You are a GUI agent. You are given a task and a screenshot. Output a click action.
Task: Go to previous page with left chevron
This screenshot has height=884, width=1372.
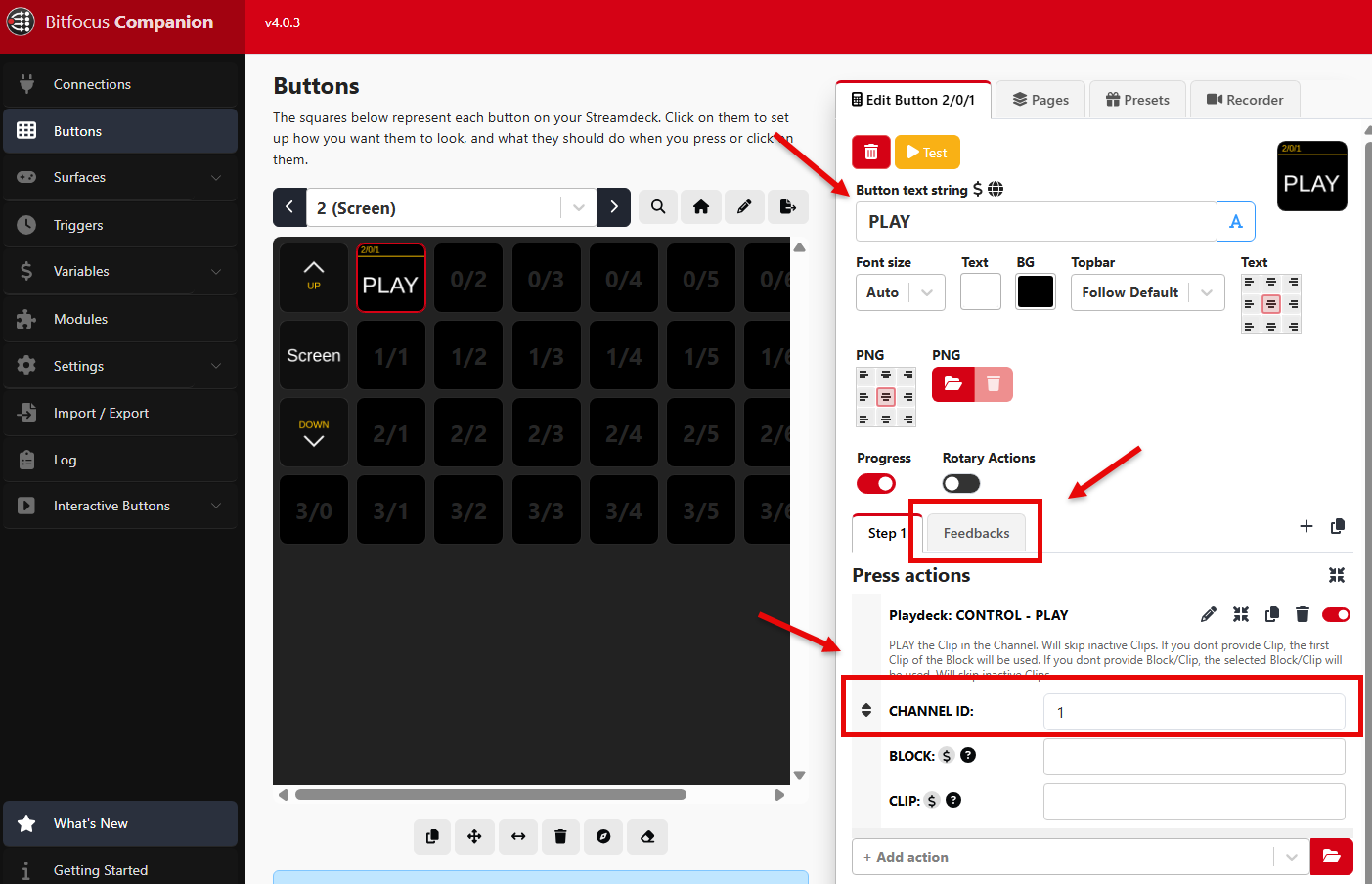click(289, 207)
